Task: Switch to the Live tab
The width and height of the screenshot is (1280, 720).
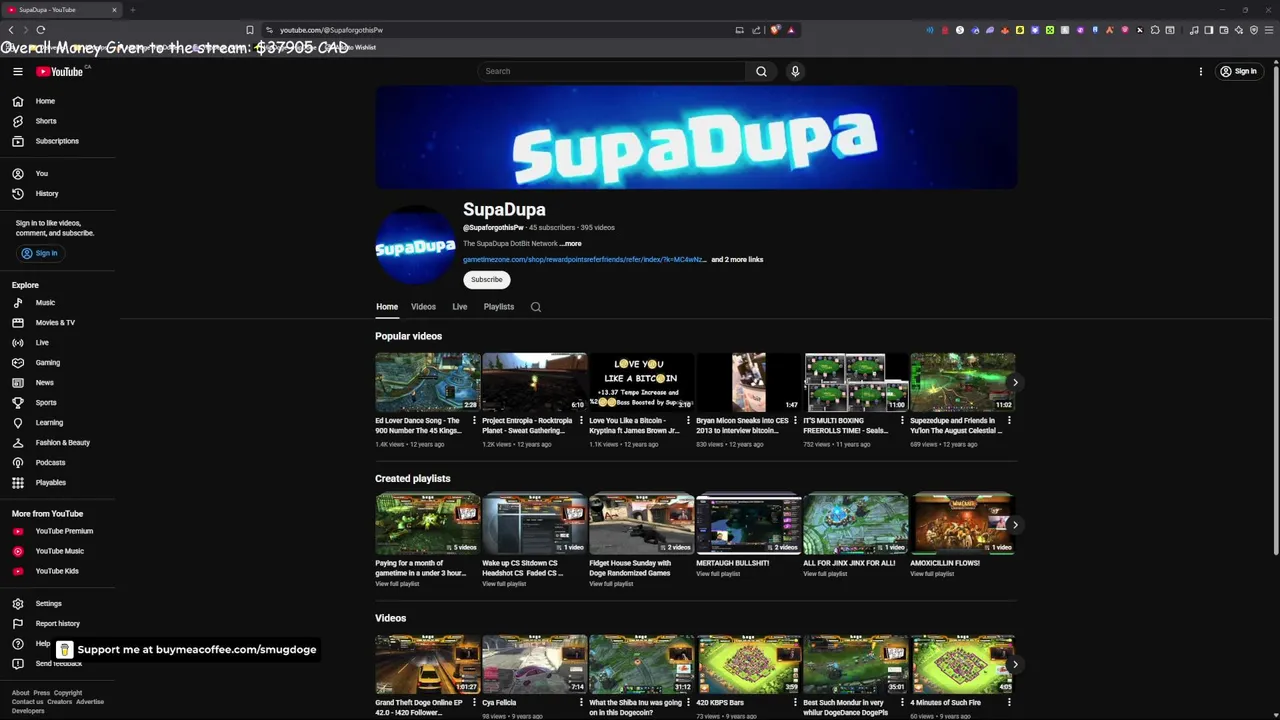Action: click(x=460, y=307)
